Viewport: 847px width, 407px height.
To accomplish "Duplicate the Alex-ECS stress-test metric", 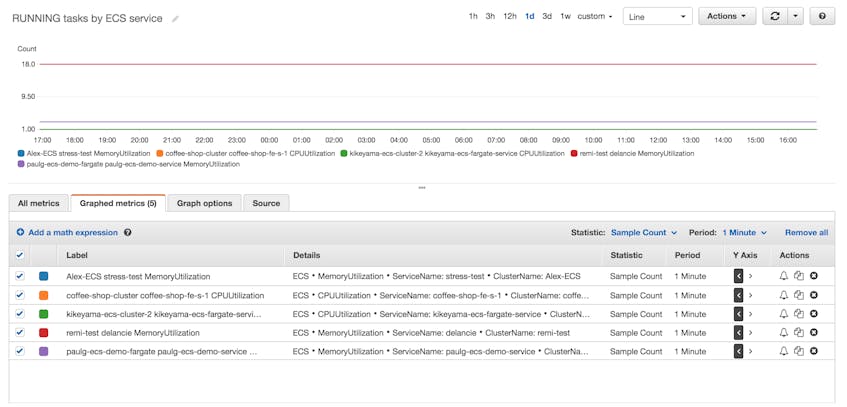I will click(799, 276).
